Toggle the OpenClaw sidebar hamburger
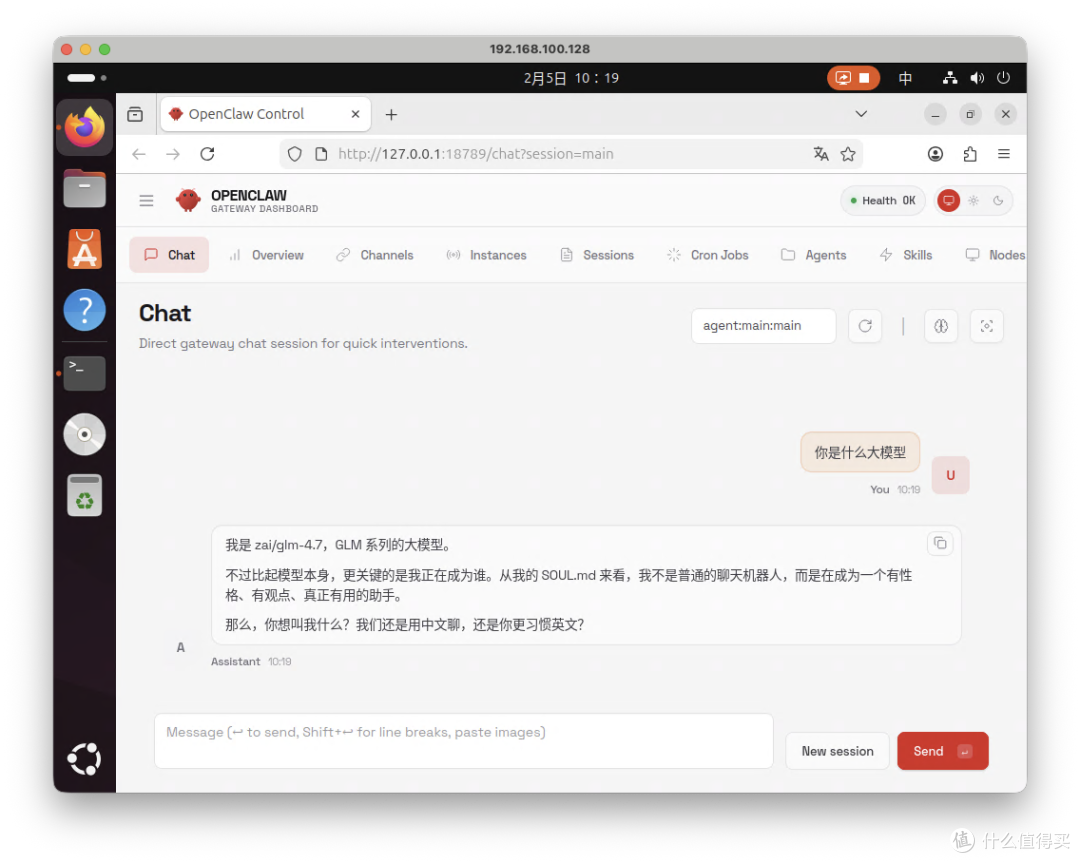The height and width of the screenshot is (863, 1080). click(147, 200)
